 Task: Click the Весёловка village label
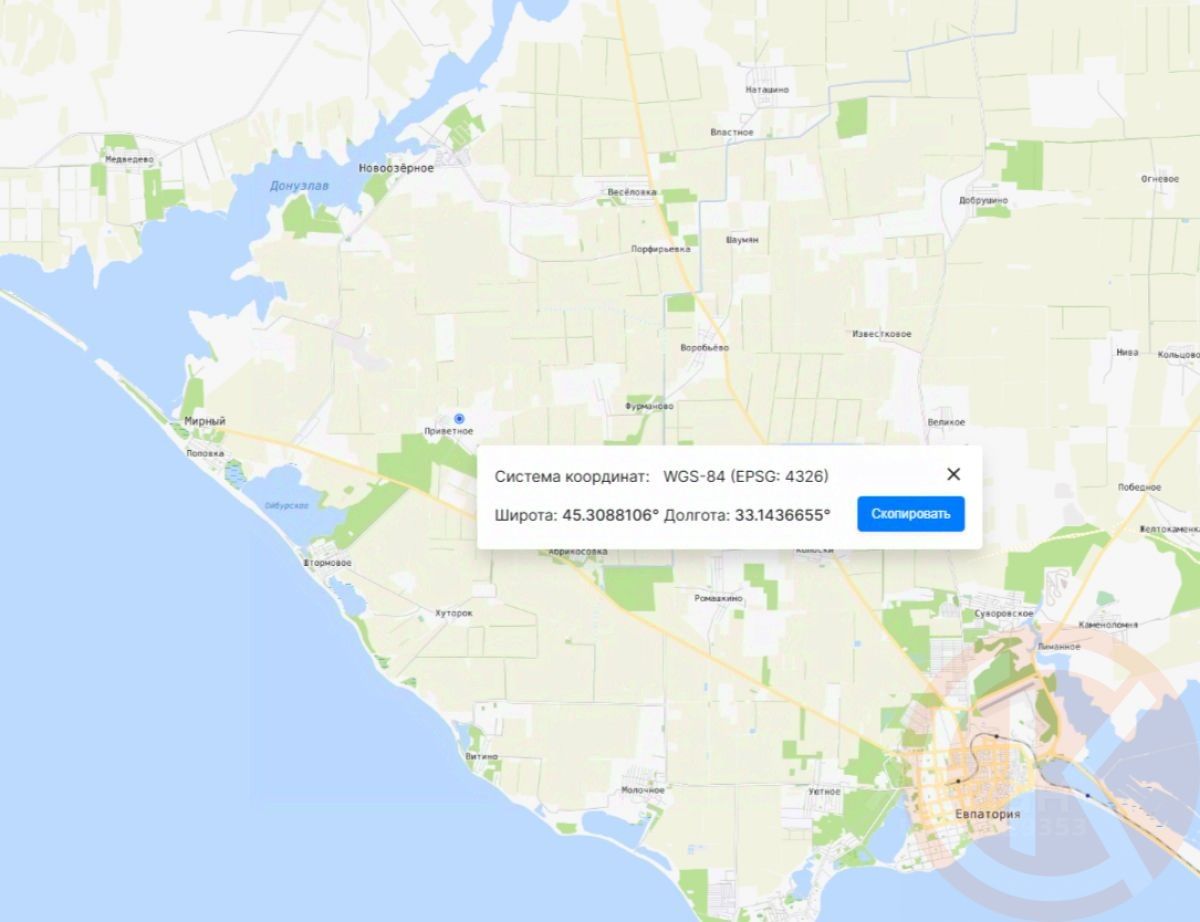point(632,192)
